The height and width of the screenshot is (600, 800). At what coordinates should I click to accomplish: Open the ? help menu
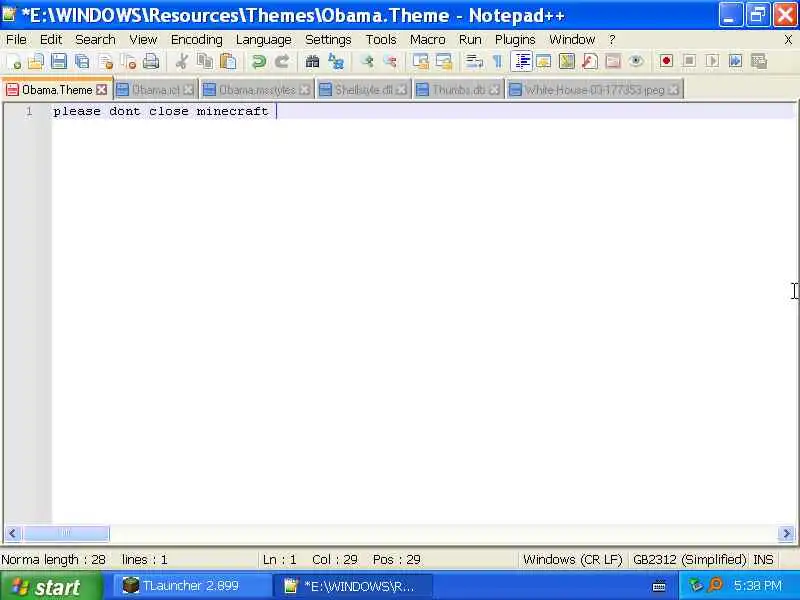click(612, 39)
